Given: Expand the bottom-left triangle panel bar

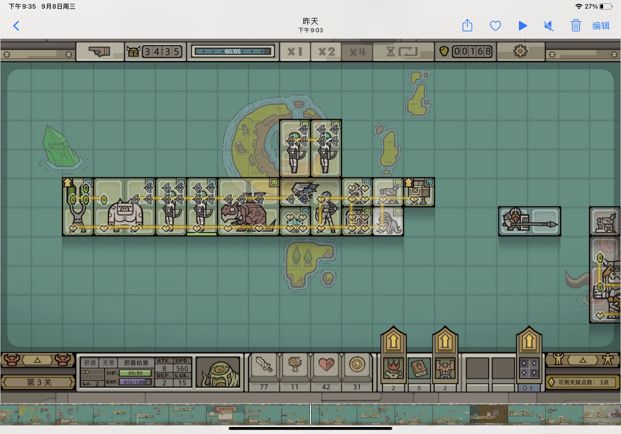Looking at the screenshot, I should click(37, 360).
